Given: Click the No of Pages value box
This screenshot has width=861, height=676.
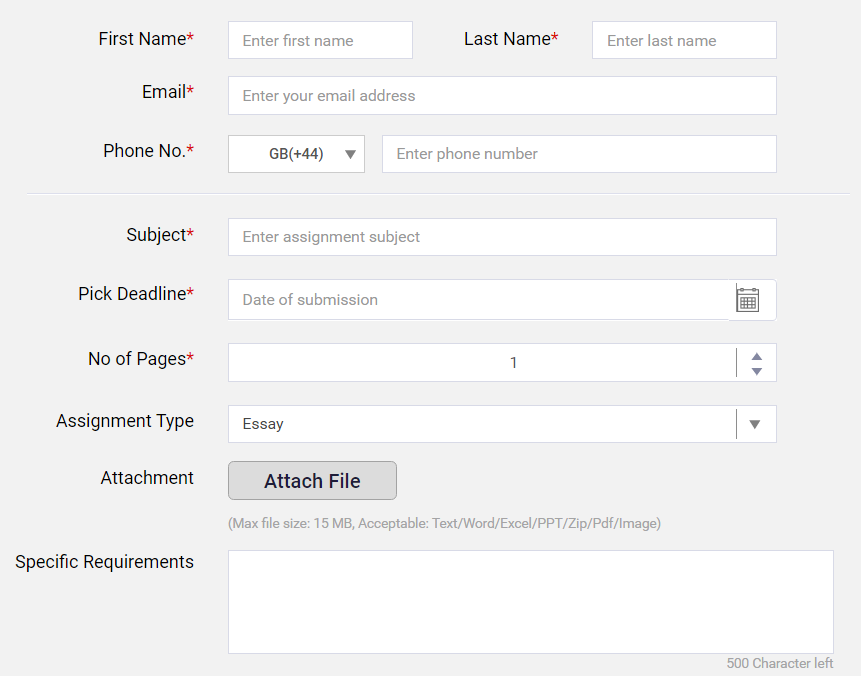Looking at the screenshot, I should tap(482, 362).
